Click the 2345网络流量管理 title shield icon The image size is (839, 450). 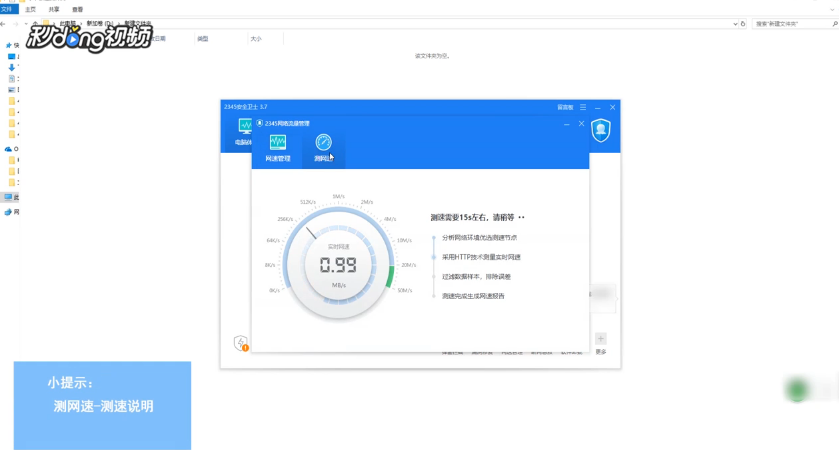(x=260, y=123)
